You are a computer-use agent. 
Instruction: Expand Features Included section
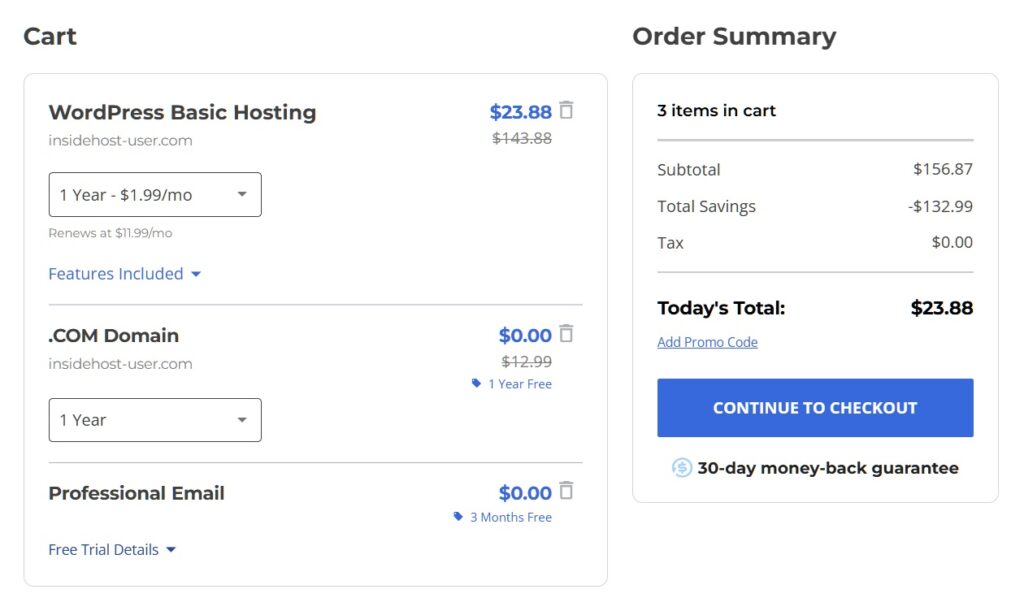click(124, 274)
